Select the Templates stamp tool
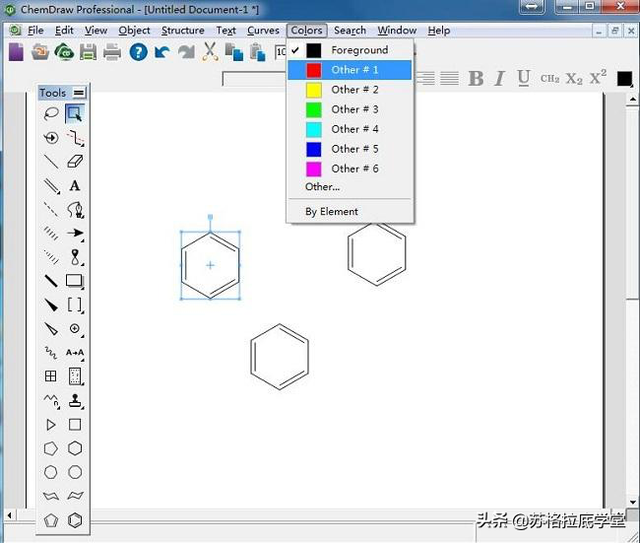This screenshot has height=543, width=640. (75, 401)
